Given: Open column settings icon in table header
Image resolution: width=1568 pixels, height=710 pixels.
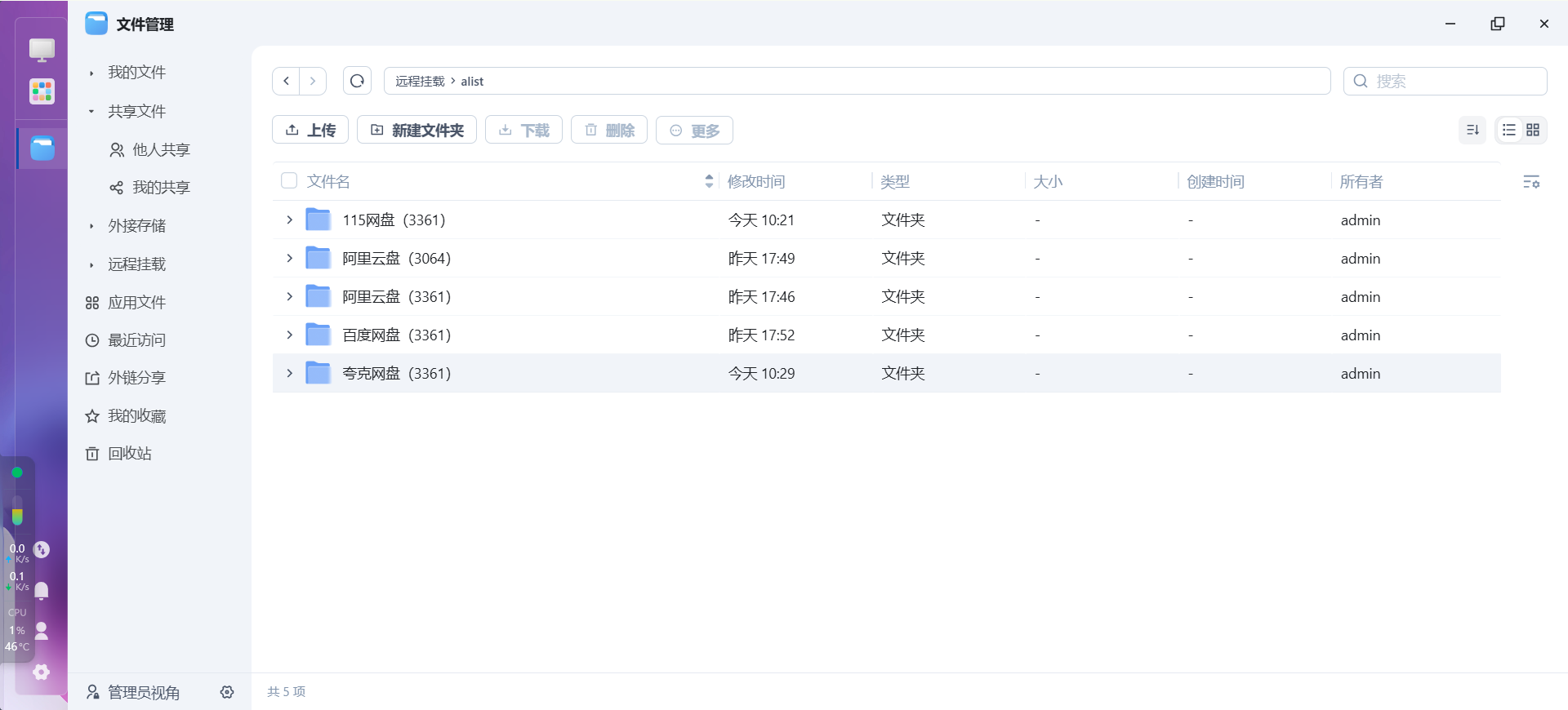Looking at the screenshot, I should point(1531,182).
